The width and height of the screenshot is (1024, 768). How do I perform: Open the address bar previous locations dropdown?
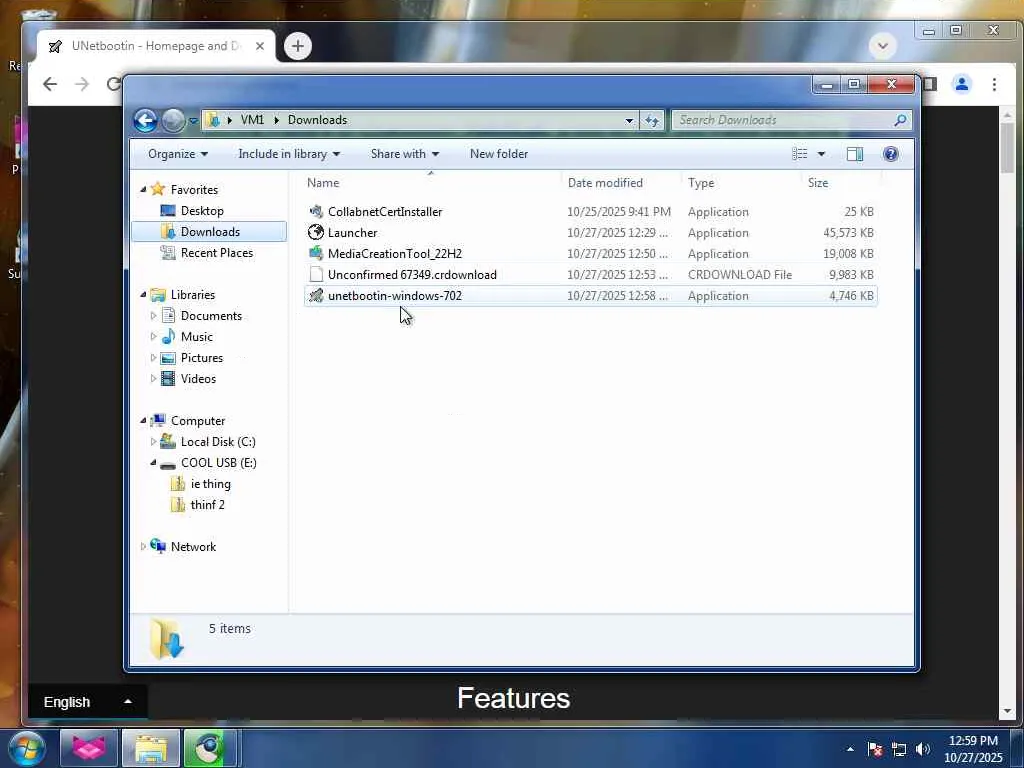629,120
